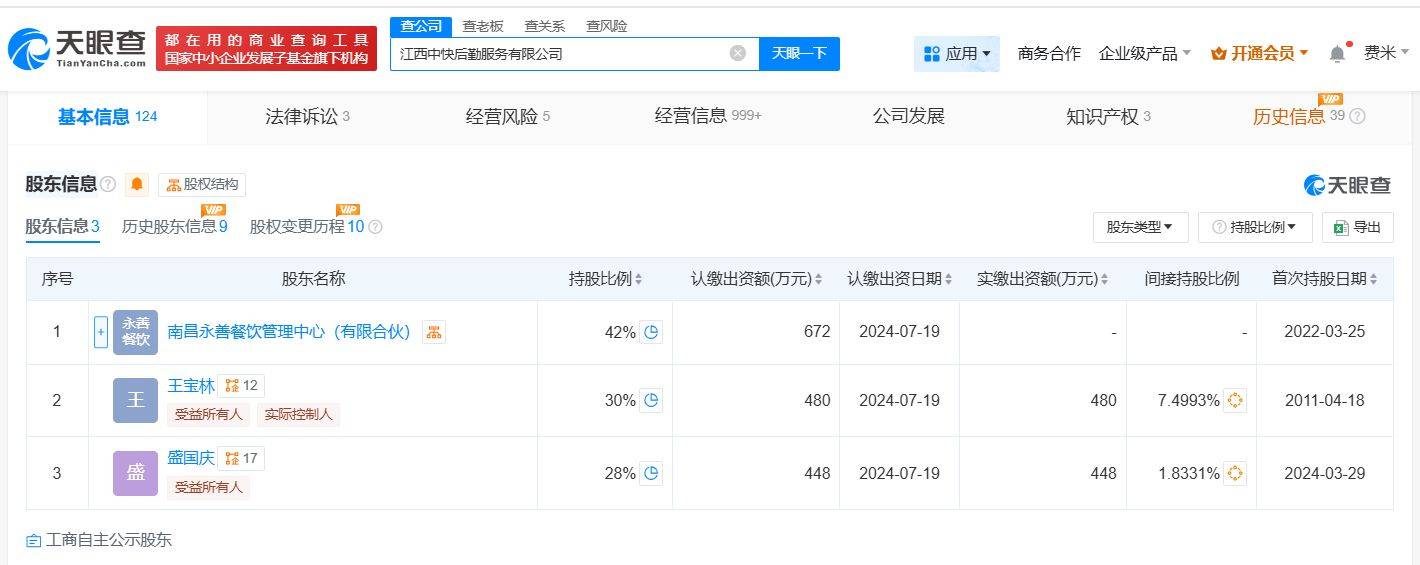Image resolution: width=1420 pixels, height=565 pixels.
Task: Switch to 查公司 search tab
Action: pos(420,26)
